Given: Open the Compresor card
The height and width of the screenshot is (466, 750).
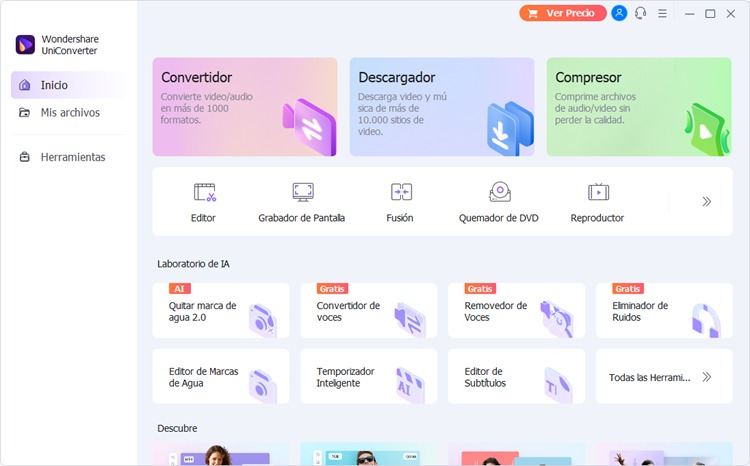Looking at the screenshot, I should (639, 107).
